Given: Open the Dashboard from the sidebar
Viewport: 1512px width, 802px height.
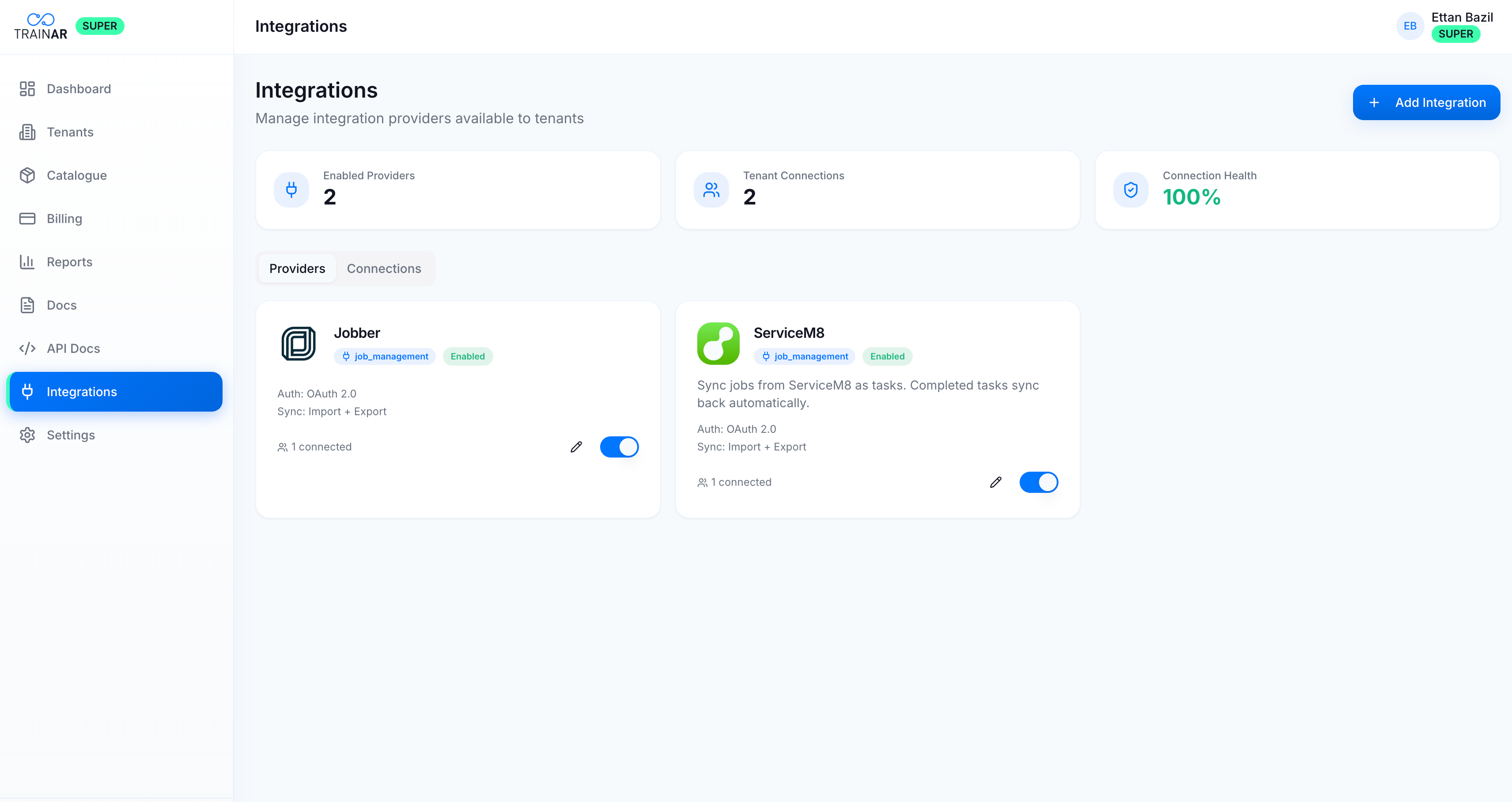Looking at the screenshot, I should click(x=78, y=89).
